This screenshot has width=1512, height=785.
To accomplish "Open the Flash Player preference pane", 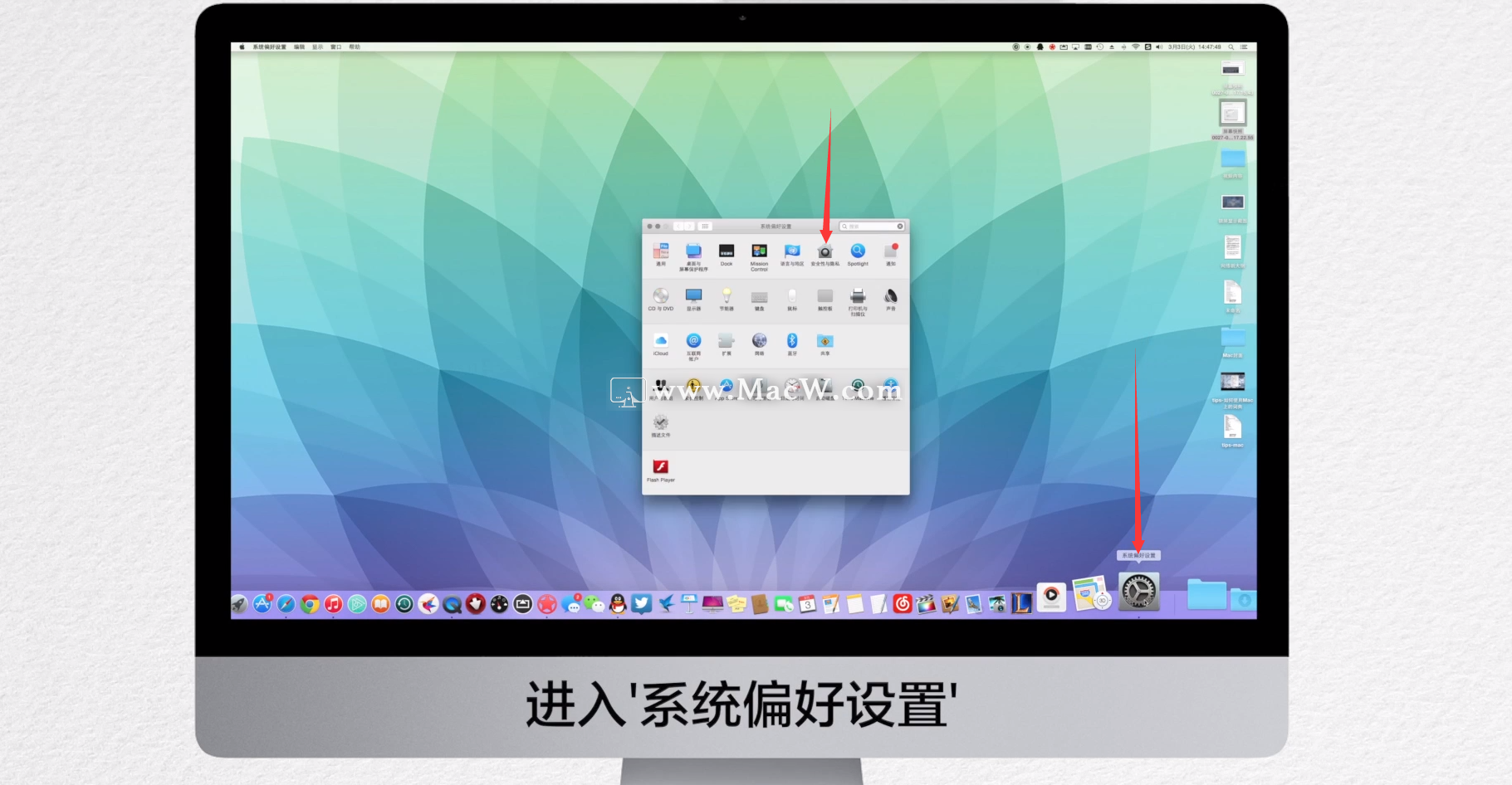I will point(661,471).
